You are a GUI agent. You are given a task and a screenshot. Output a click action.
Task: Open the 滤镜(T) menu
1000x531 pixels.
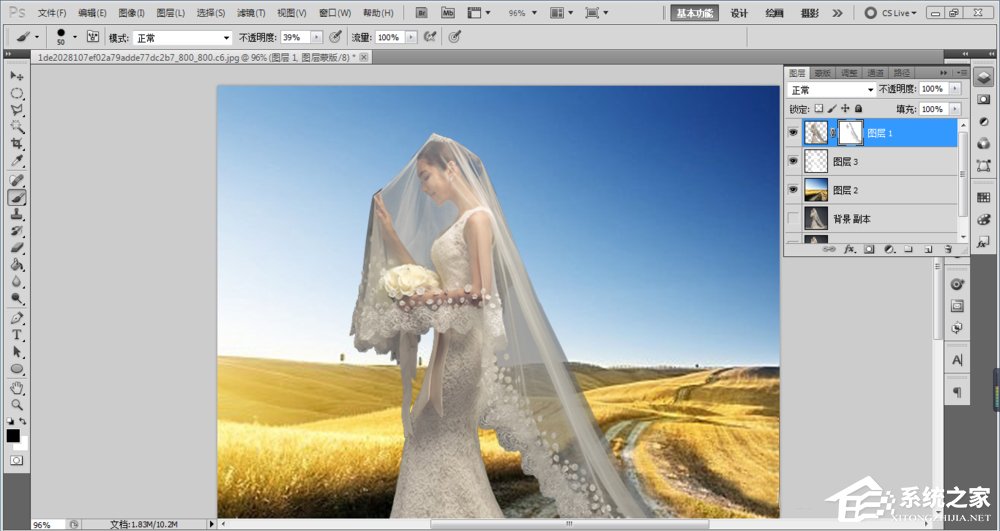[251, 13]
